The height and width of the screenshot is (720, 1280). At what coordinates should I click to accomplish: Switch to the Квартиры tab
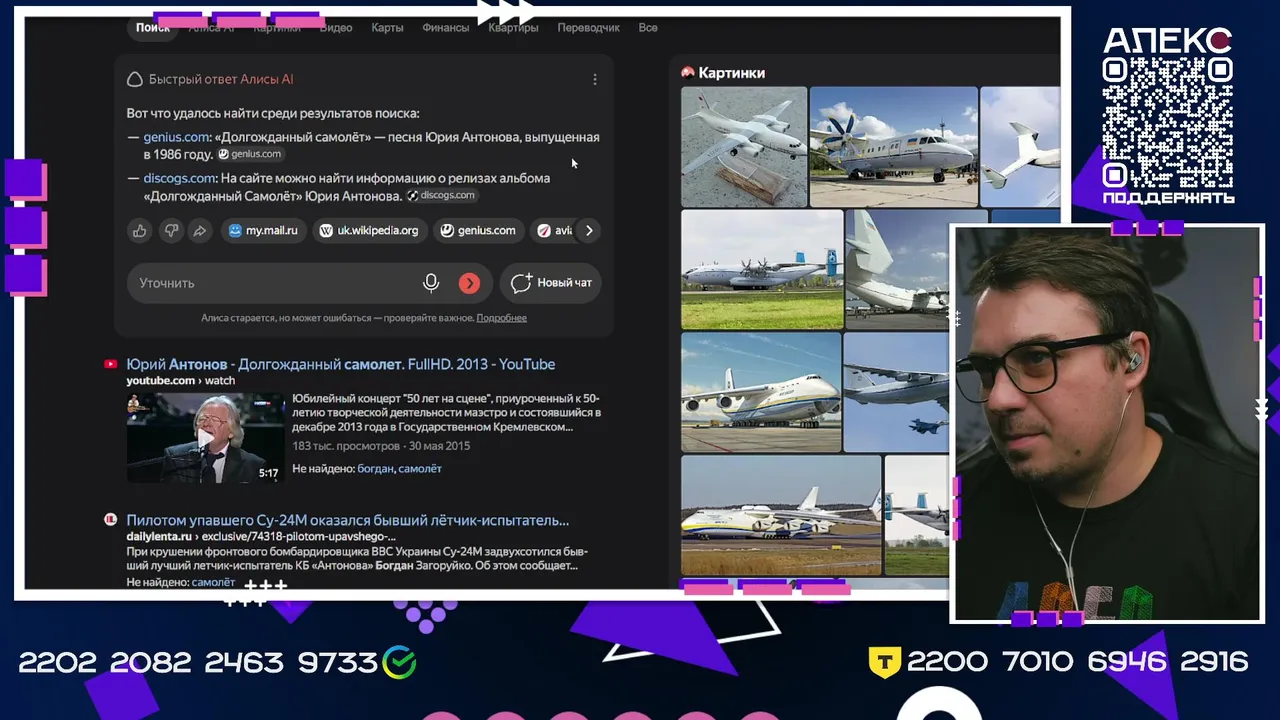coord(513,28)
